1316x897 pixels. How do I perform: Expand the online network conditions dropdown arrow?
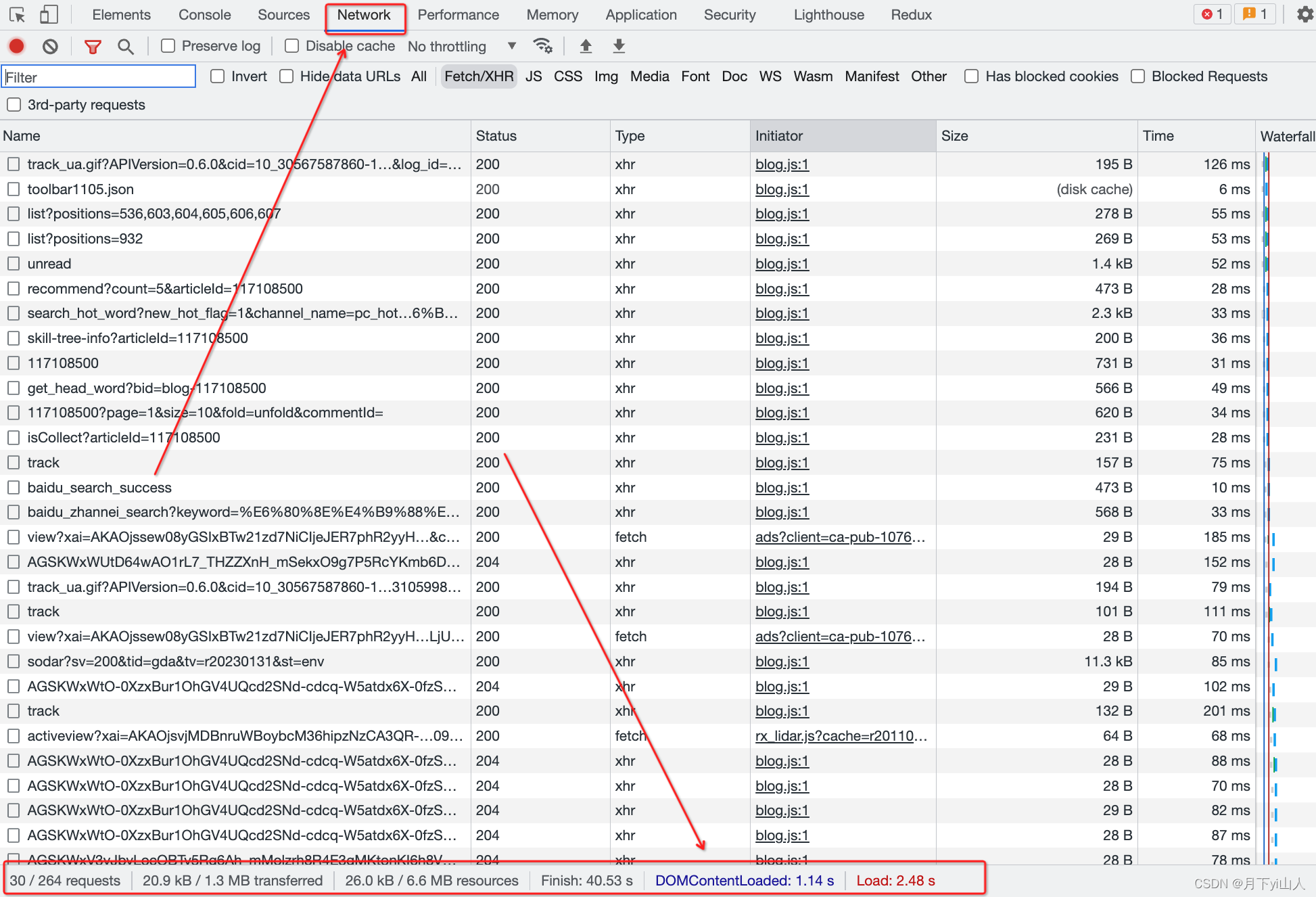510,47
